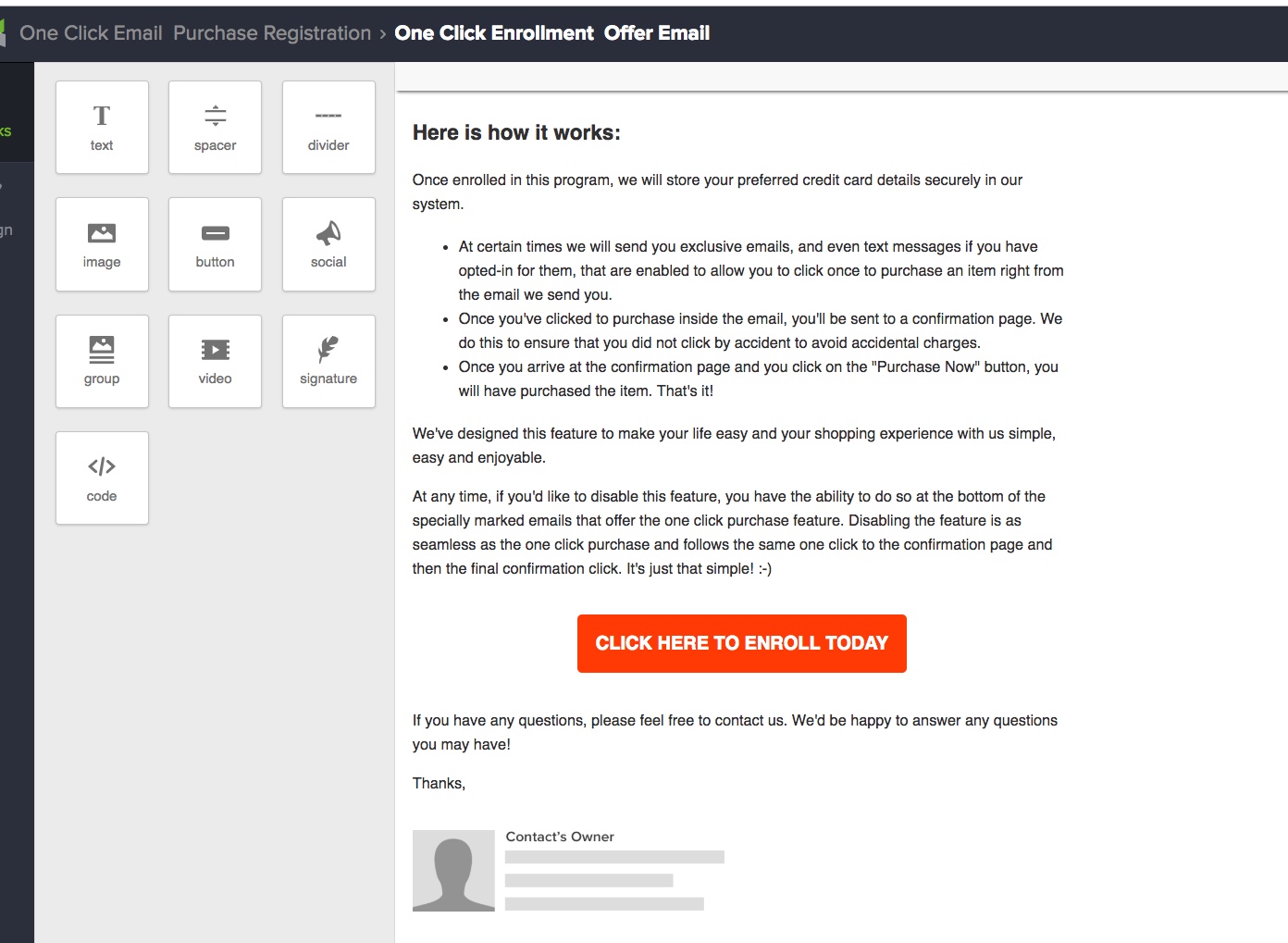Click the app logo in top-left corner
This screenshot has height=943, width=1288.
6,32
